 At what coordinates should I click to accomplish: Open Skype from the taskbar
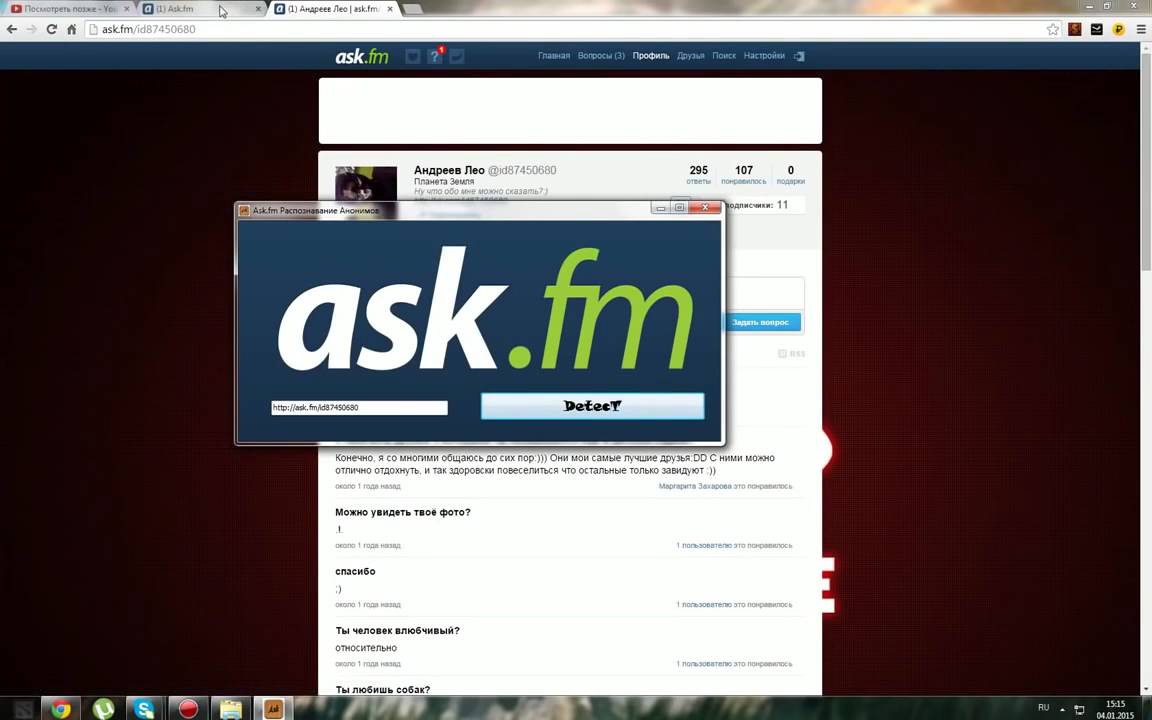145,708
